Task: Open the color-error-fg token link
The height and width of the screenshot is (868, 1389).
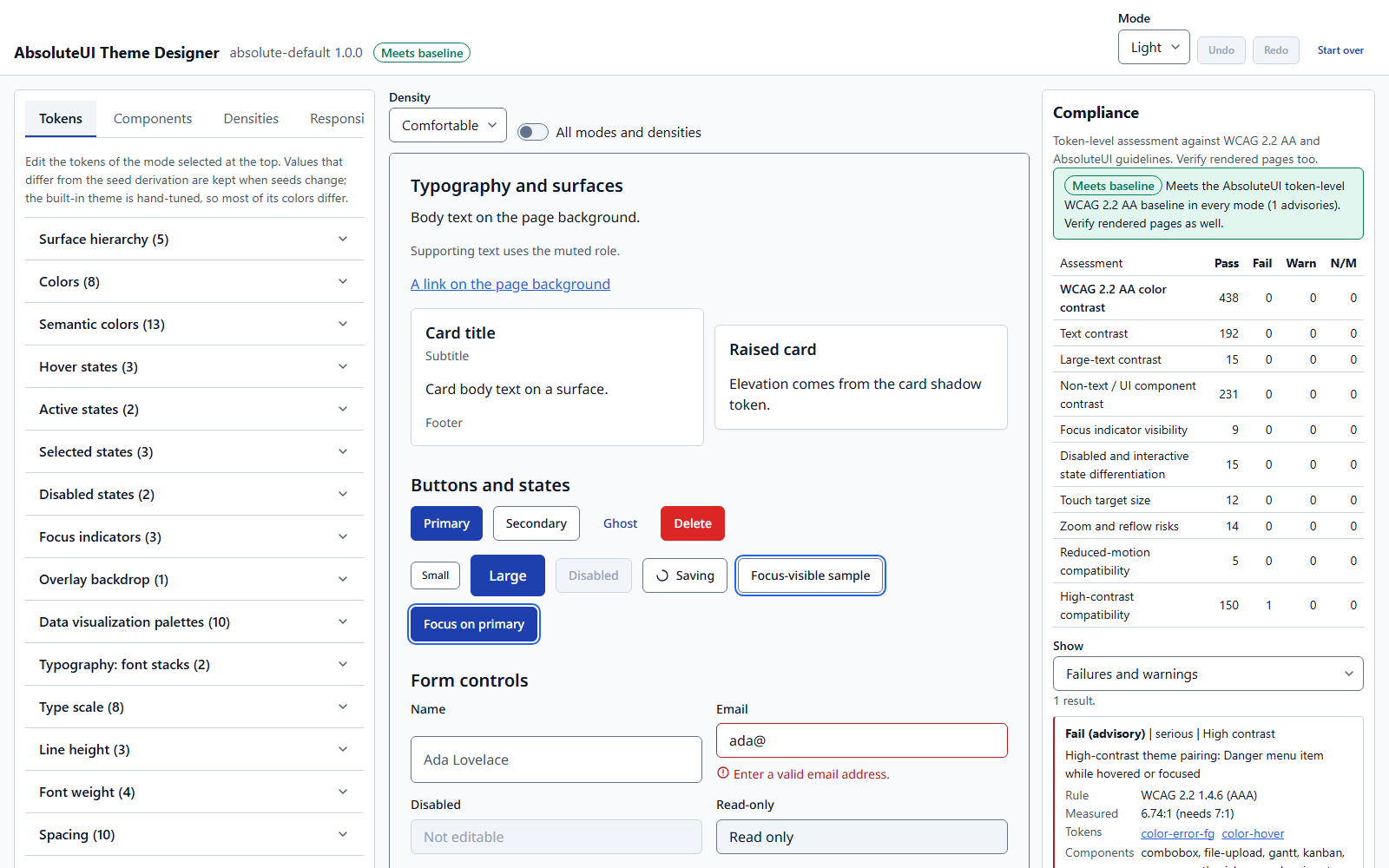Action: [1177, 833]
